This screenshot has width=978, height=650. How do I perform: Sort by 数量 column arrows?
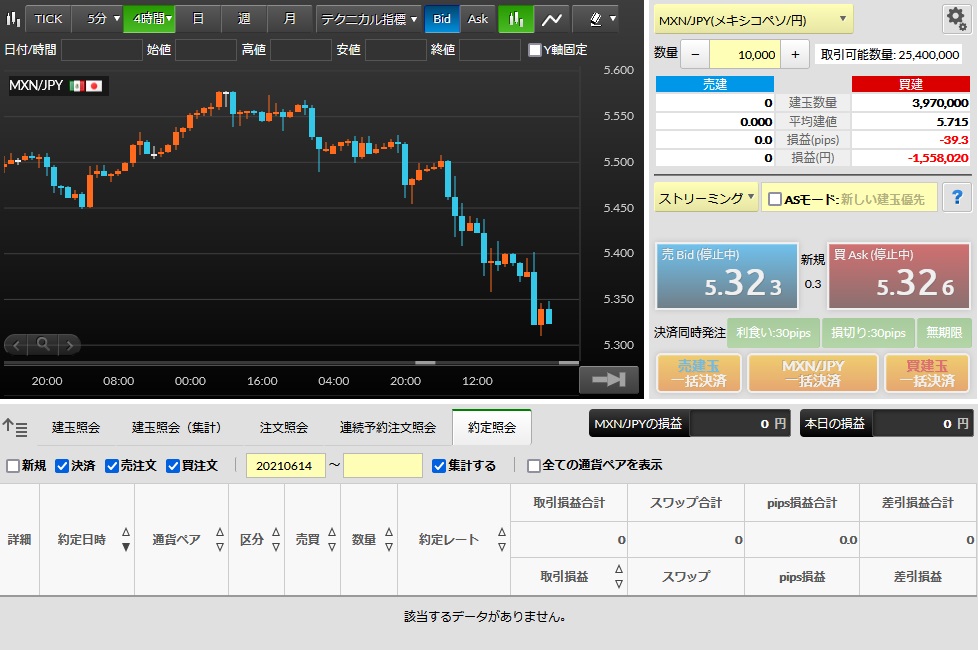389,540
